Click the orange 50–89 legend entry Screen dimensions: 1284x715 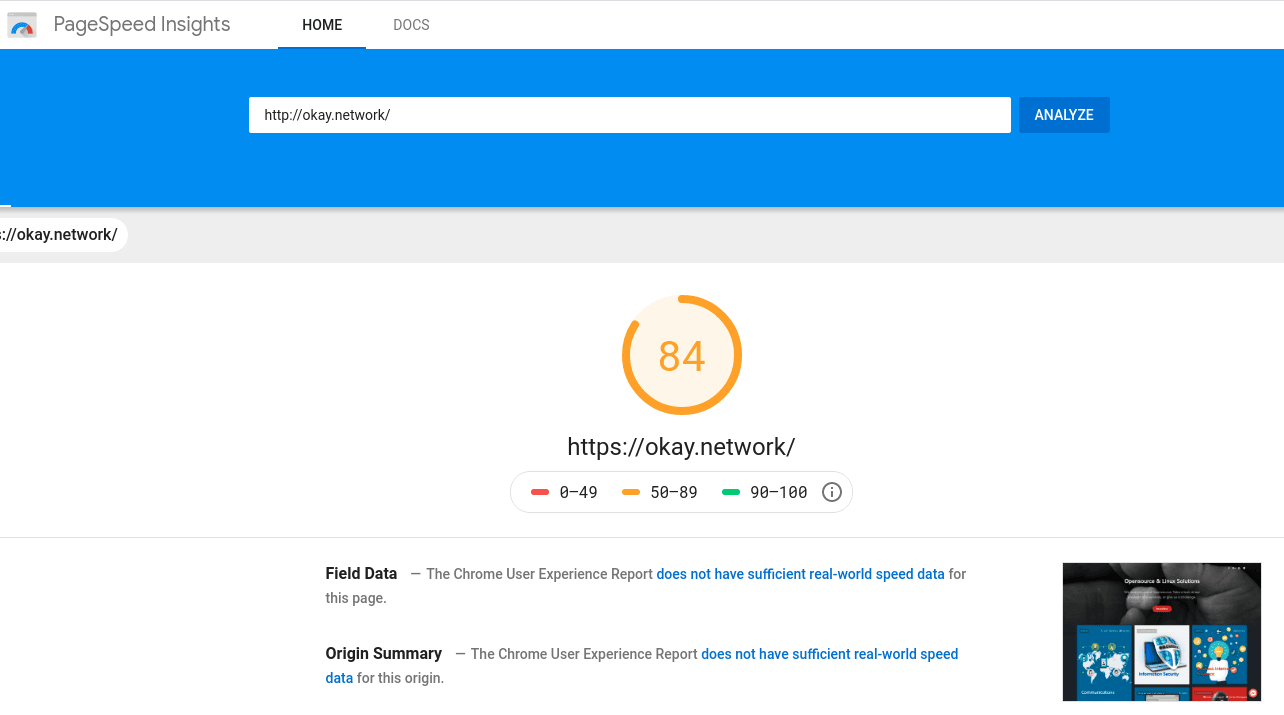pos(660,492)
